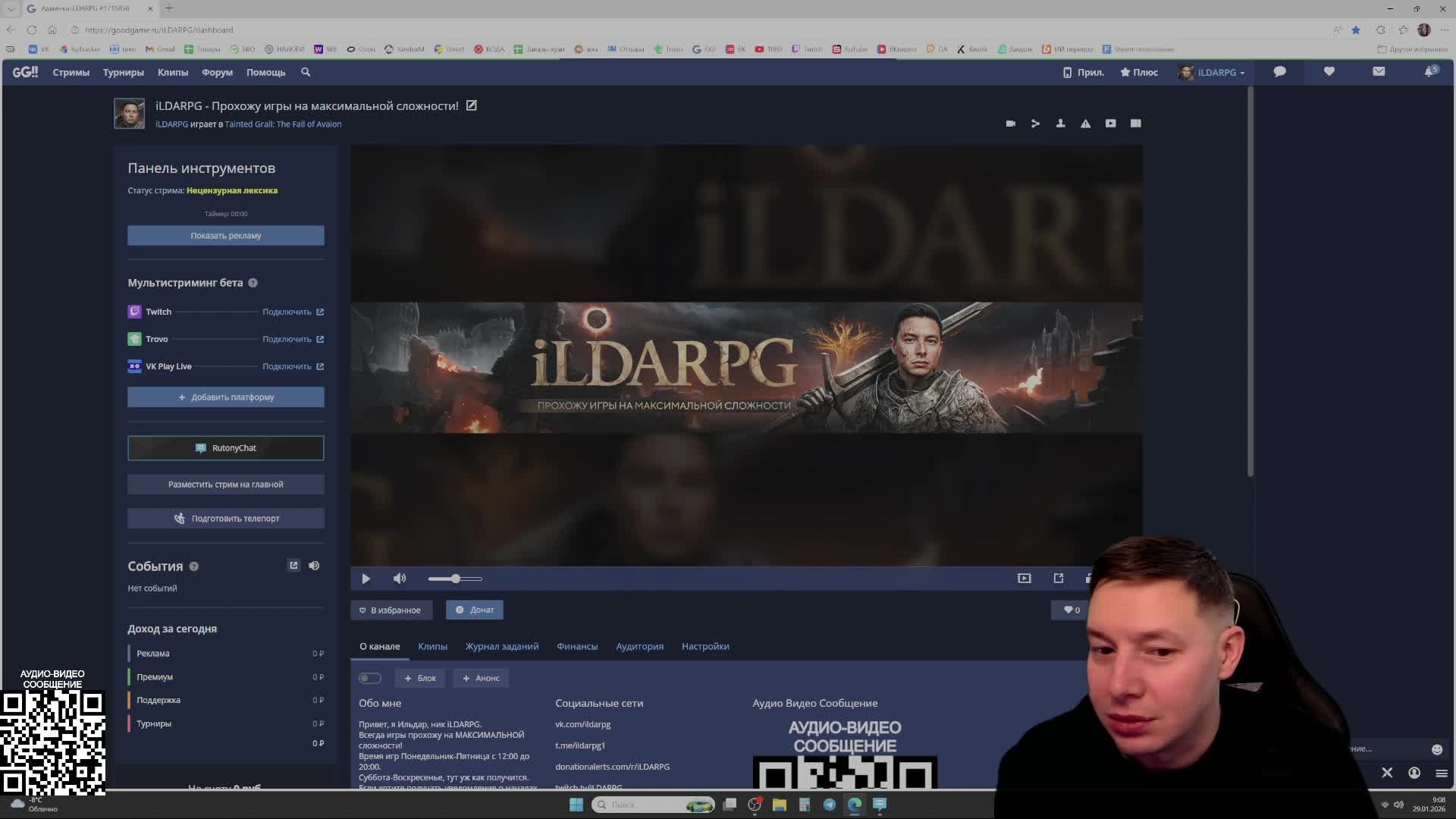Edit the stream title with the pencil icon
The image size is (1456, 819).
(x=472, y=105)
